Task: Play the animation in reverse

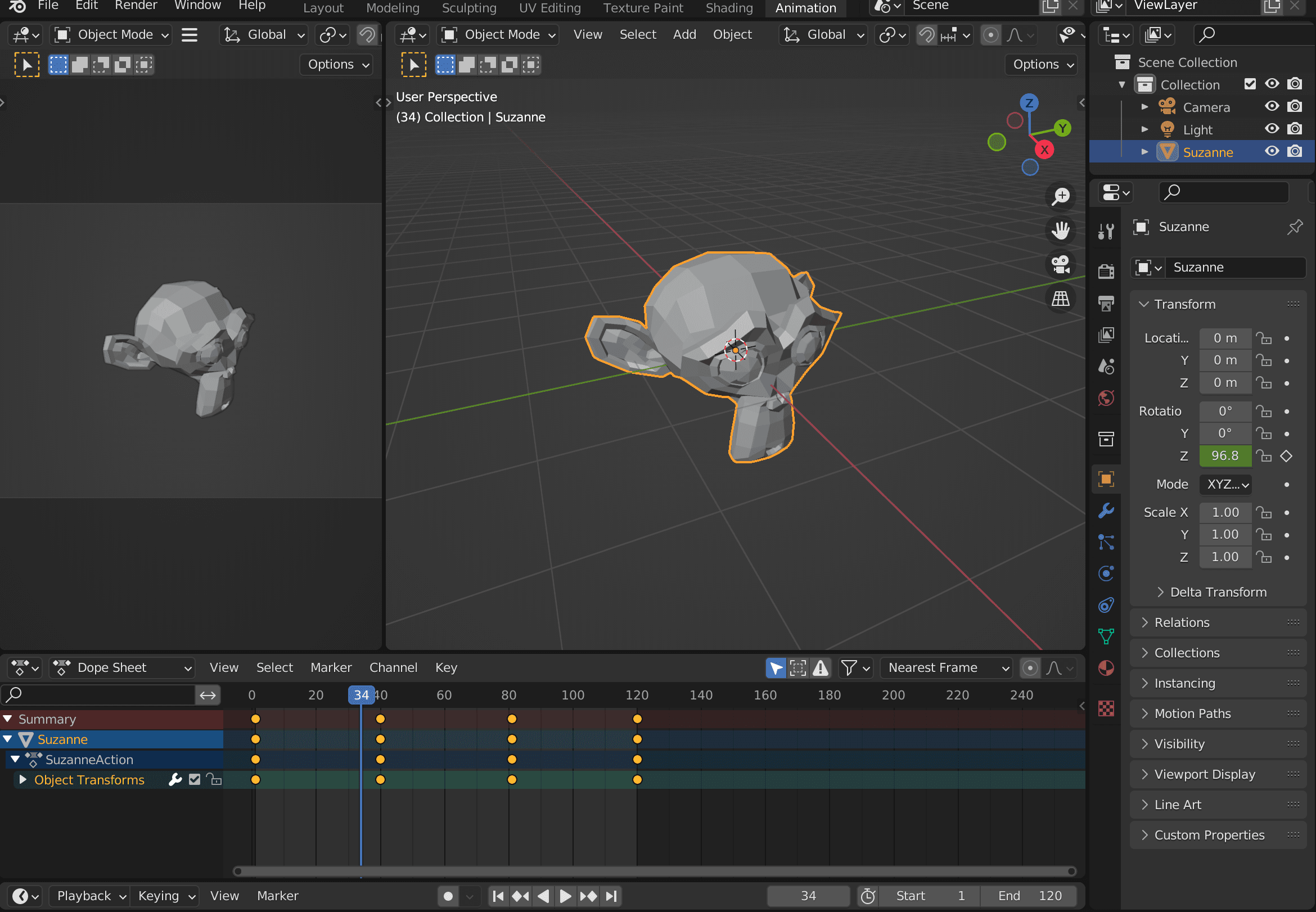Action: (543, 896)
